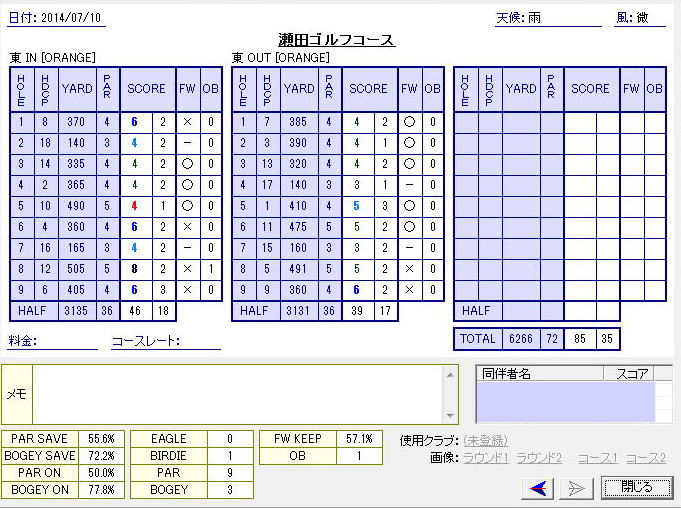The width and height of the screenshot is (681, 508).
Task: Click the third table SCORE header
Action: pyautogui.click(x=592, y=89)
